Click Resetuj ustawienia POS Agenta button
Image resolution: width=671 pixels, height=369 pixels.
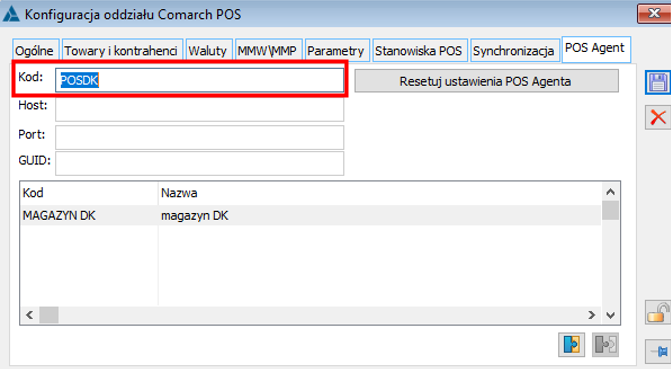point(487,81)
